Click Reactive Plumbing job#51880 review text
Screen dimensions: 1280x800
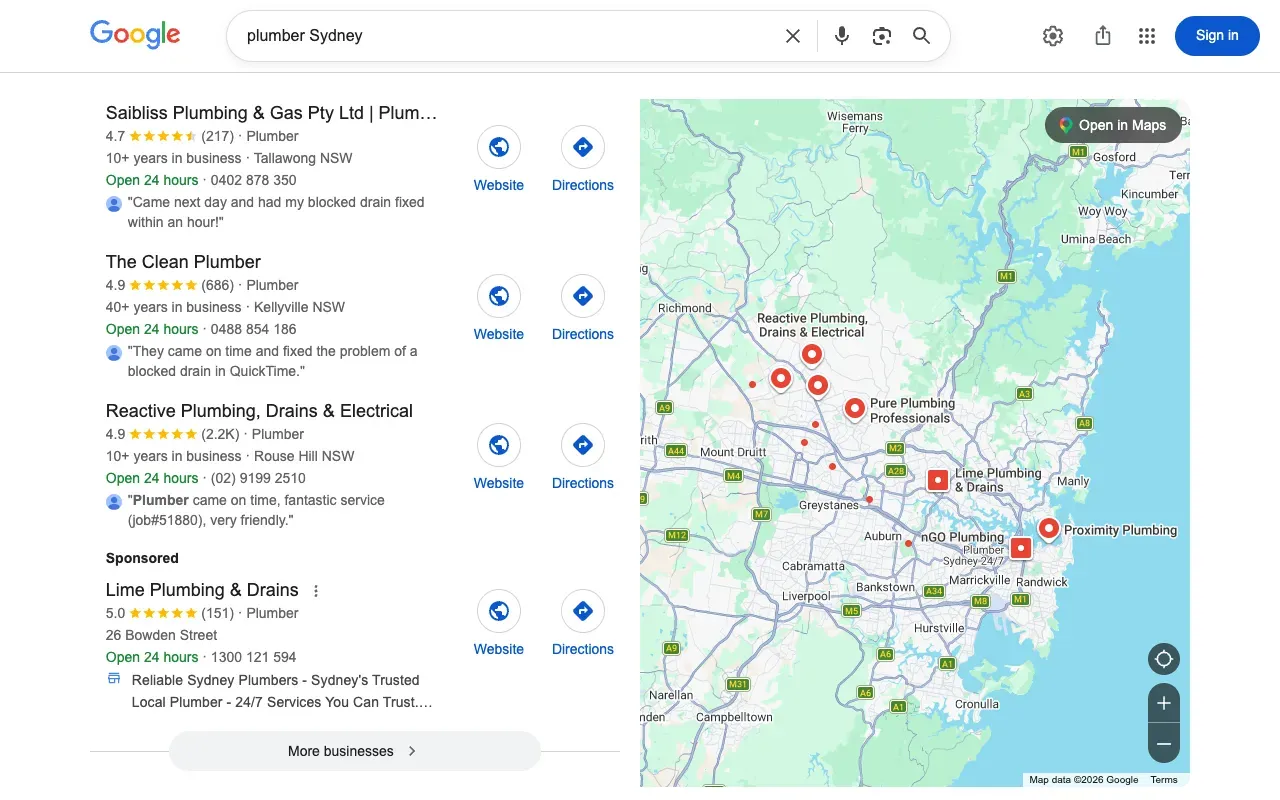click(x=256, y=510)
